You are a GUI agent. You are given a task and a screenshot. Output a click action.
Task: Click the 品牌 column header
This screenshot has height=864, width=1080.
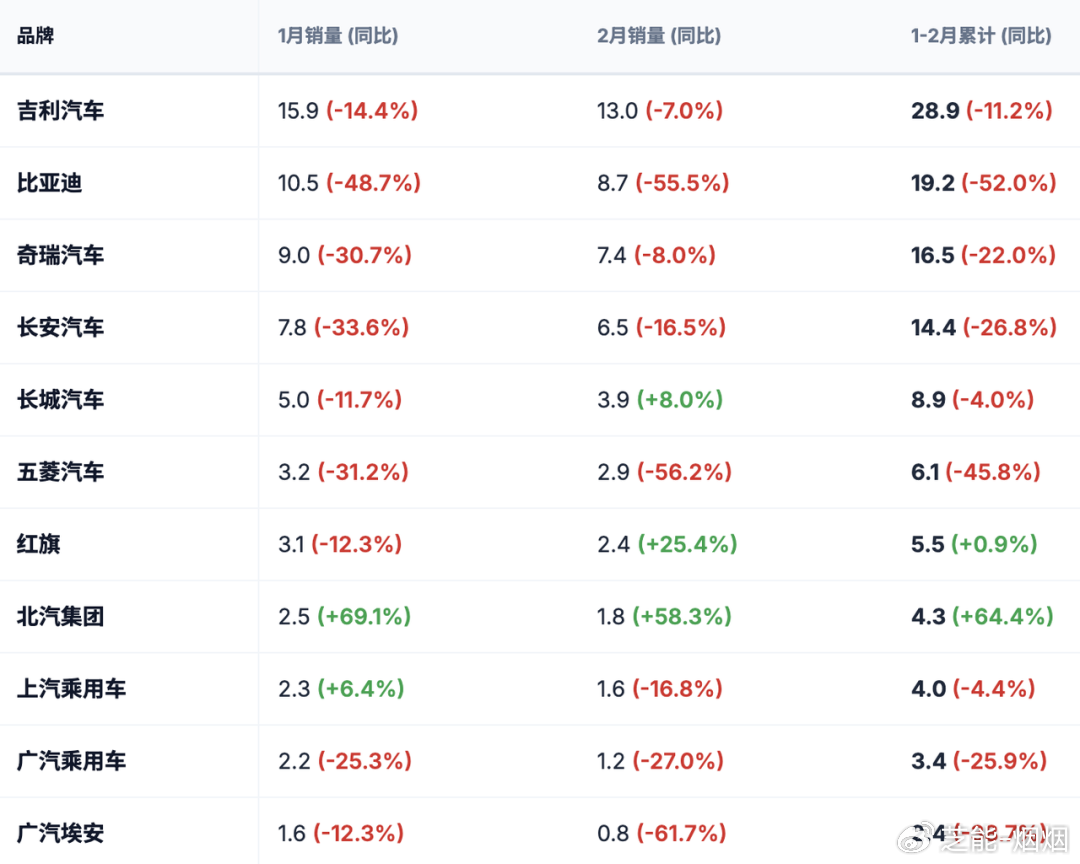35,36
